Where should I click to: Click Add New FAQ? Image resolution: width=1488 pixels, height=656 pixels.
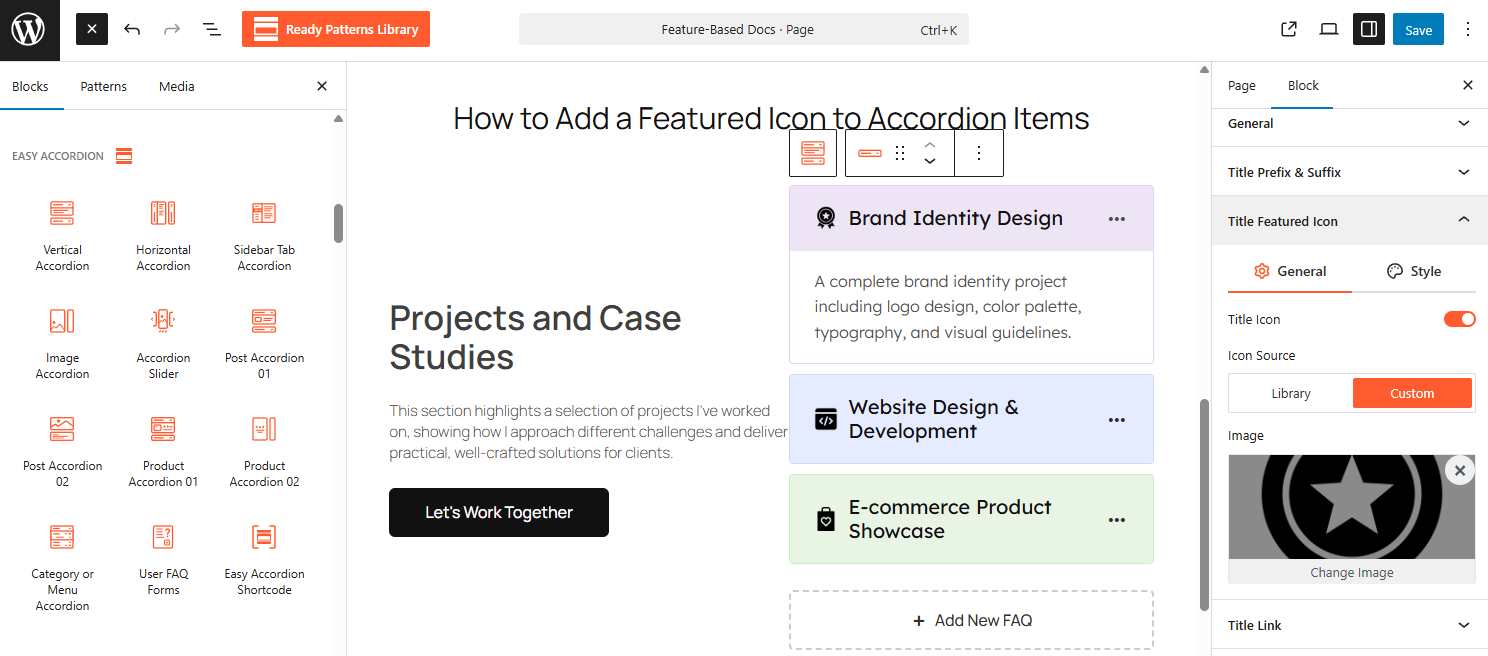(971, 621)
